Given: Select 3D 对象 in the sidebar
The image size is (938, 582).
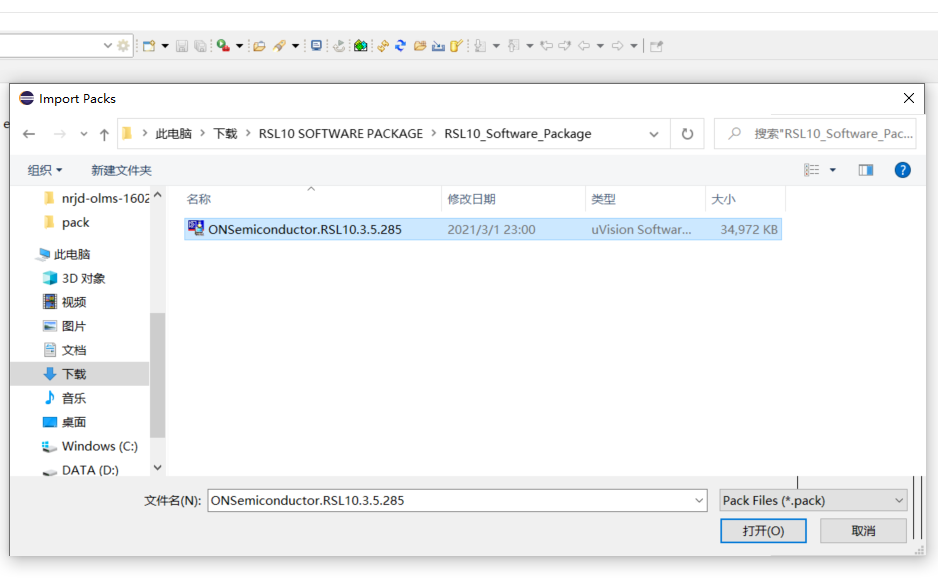Looking at the screenshot, I should [x=75, y=278].
